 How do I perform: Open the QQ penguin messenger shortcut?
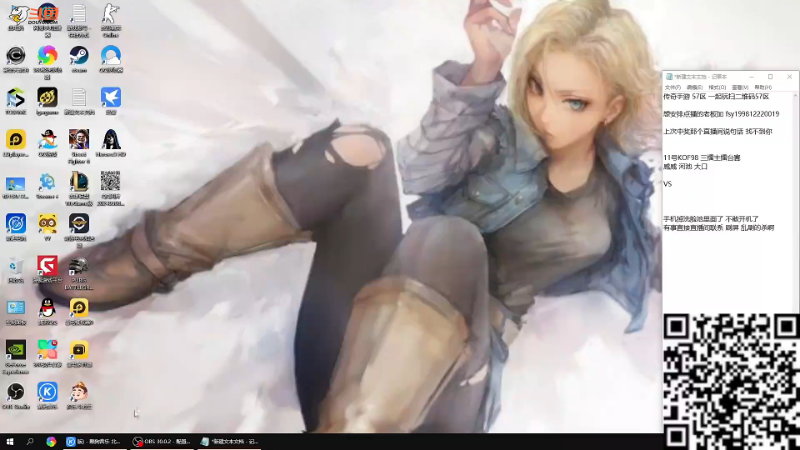(x=47, y=308)
